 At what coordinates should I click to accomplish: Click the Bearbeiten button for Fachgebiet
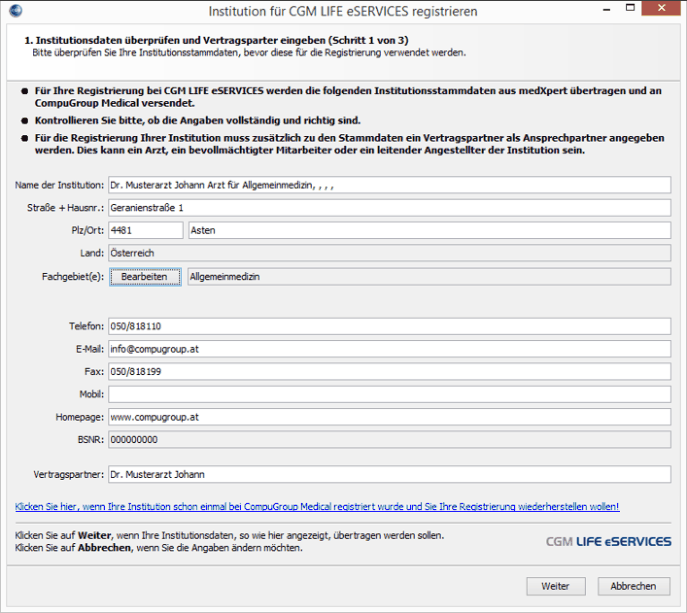[x=145, y=277]
